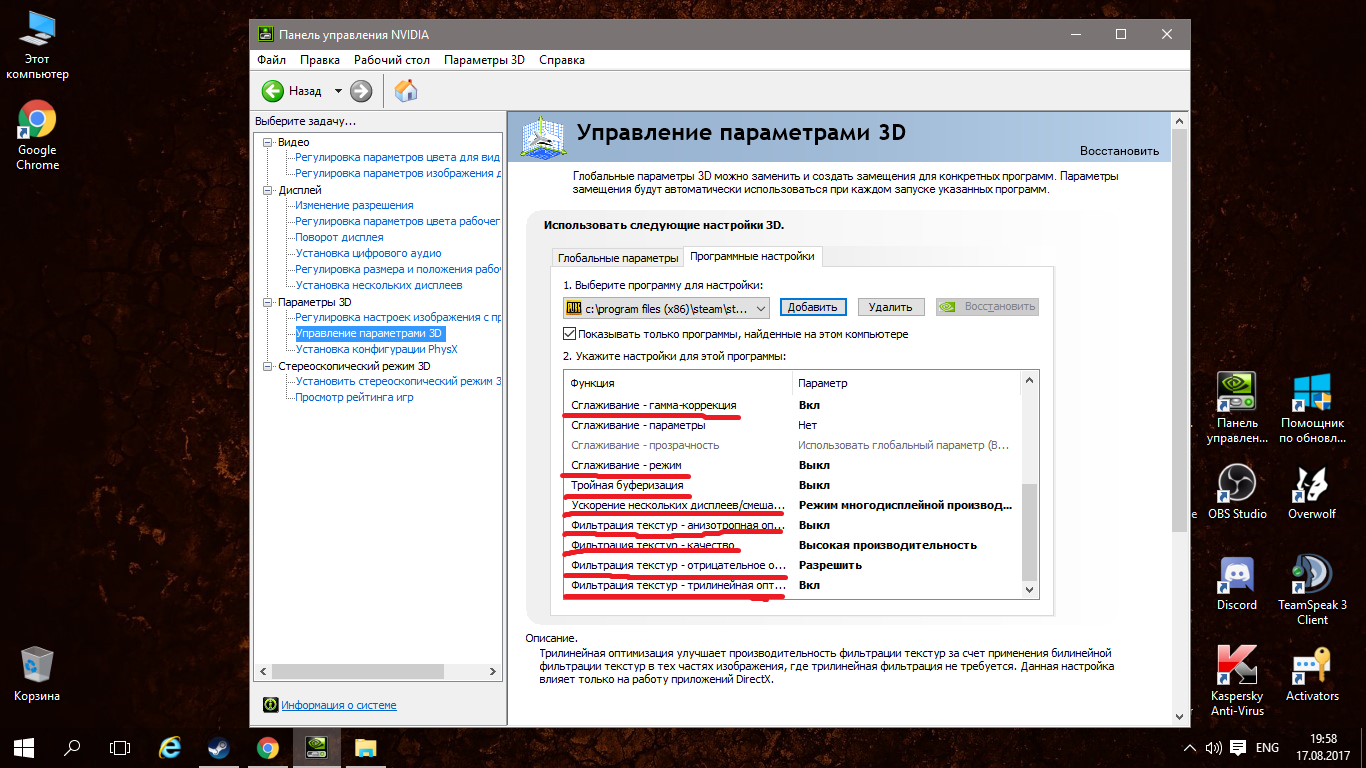This screenshot has height=768, width=1366.
Task: Open the Back button history dropdown arrow
Action: point(338,91)
